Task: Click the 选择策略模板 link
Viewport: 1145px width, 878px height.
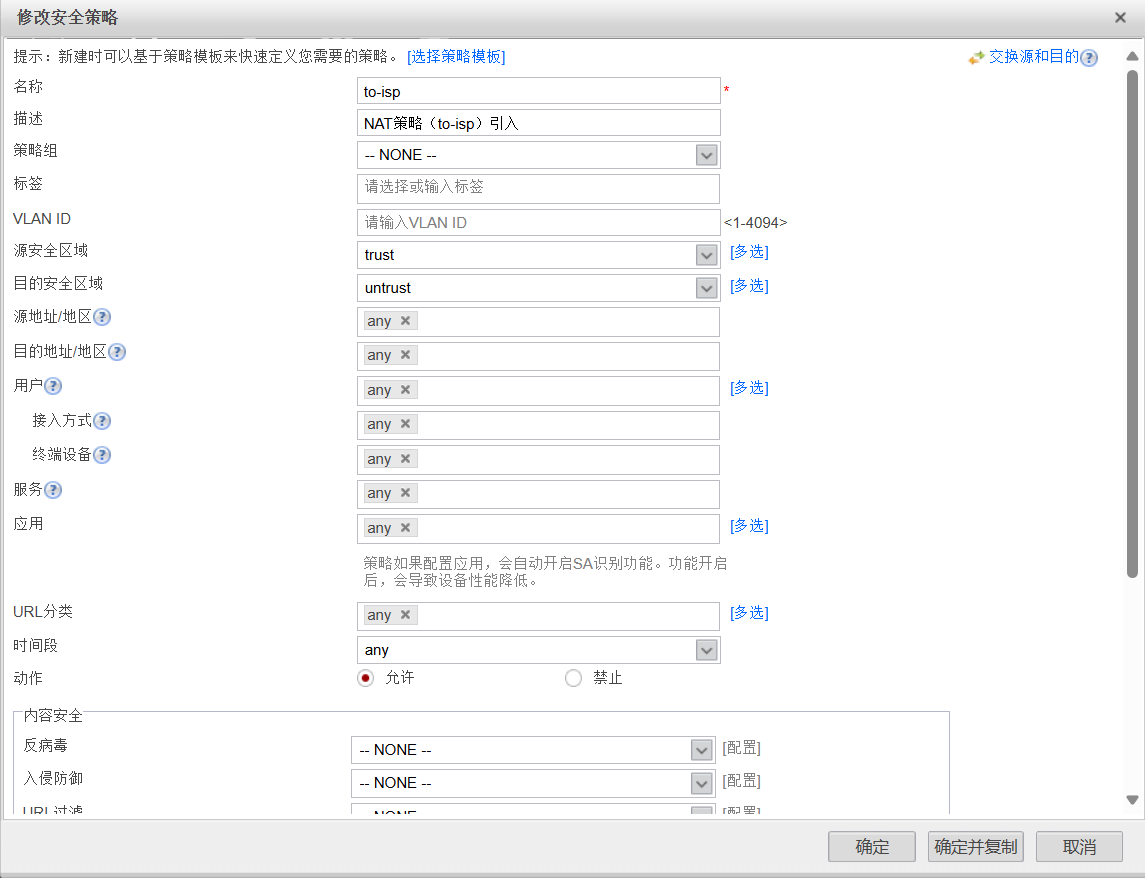Action: [456, 57]
